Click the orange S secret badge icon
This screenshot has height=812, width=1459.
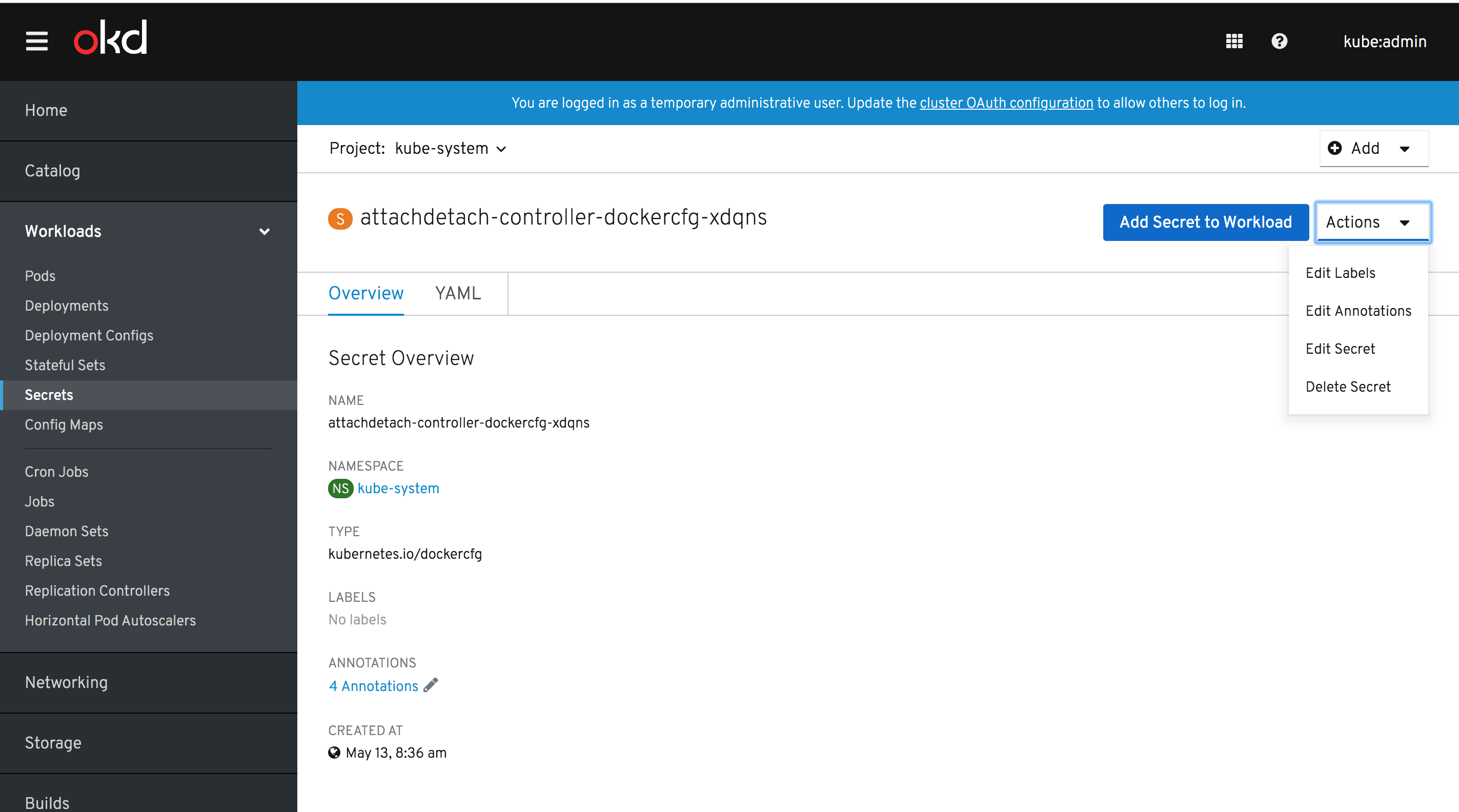pyautogui.click(x=340, y=218)
